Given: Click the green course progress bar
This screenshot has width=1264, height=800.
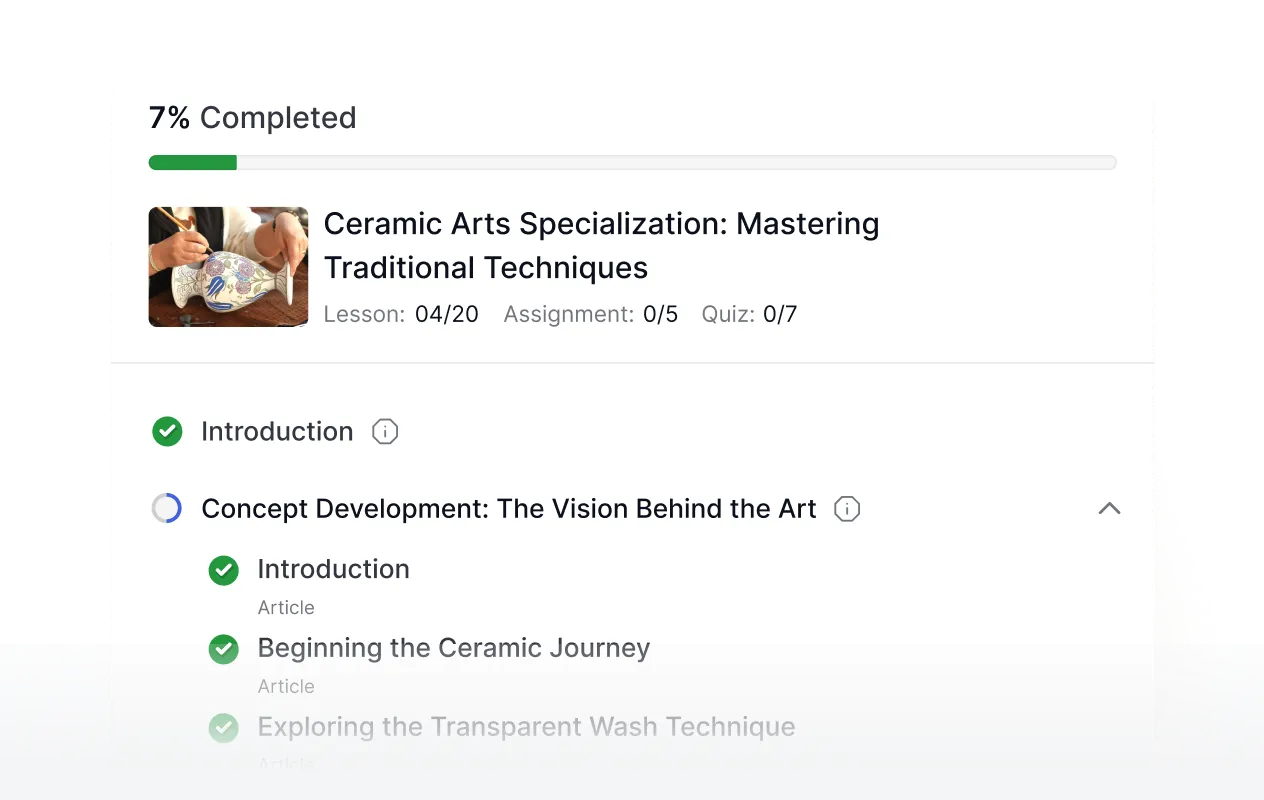Looking at the screenshot, I should coord(193,163).
